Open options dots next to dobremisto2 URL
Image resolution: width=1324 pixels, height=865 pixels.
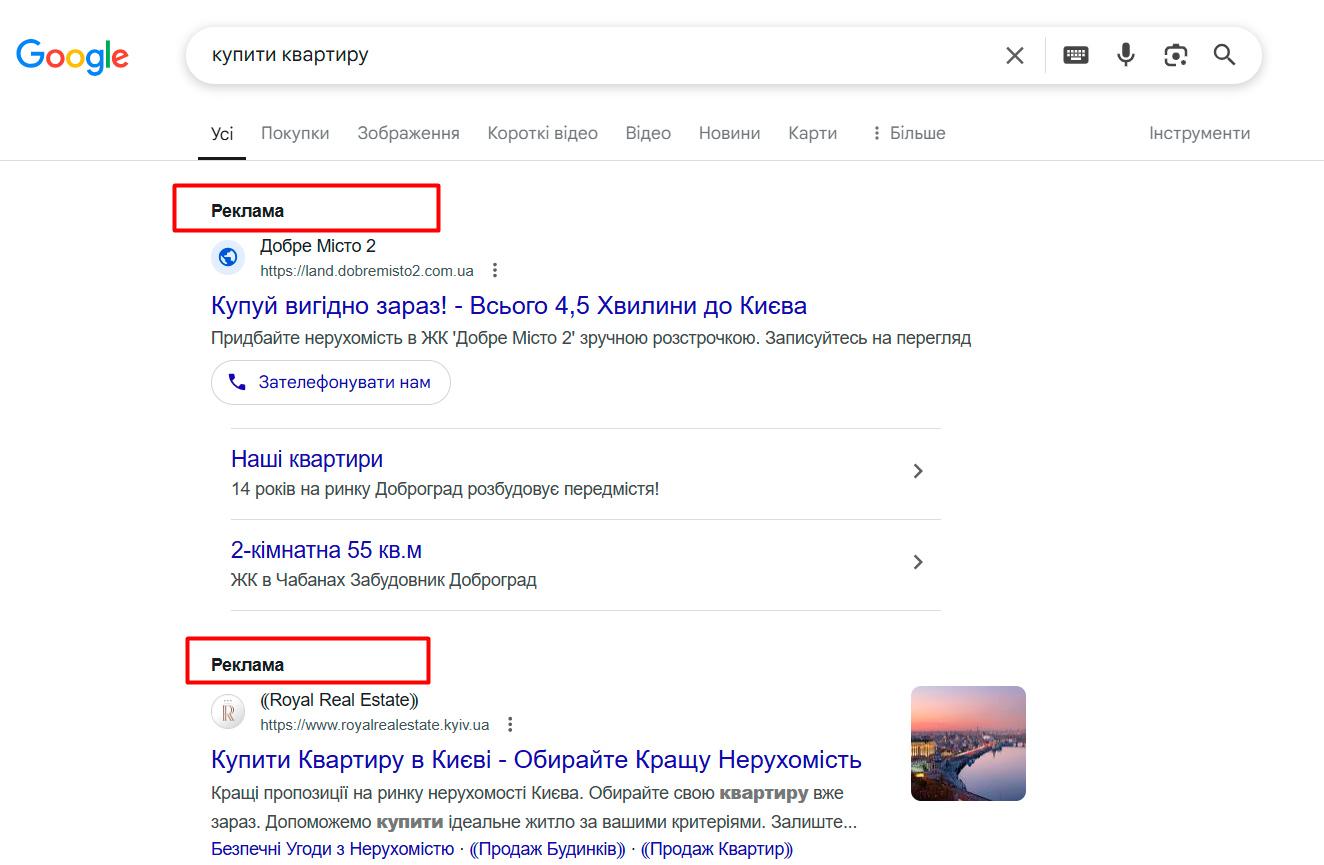coord(495,271)
